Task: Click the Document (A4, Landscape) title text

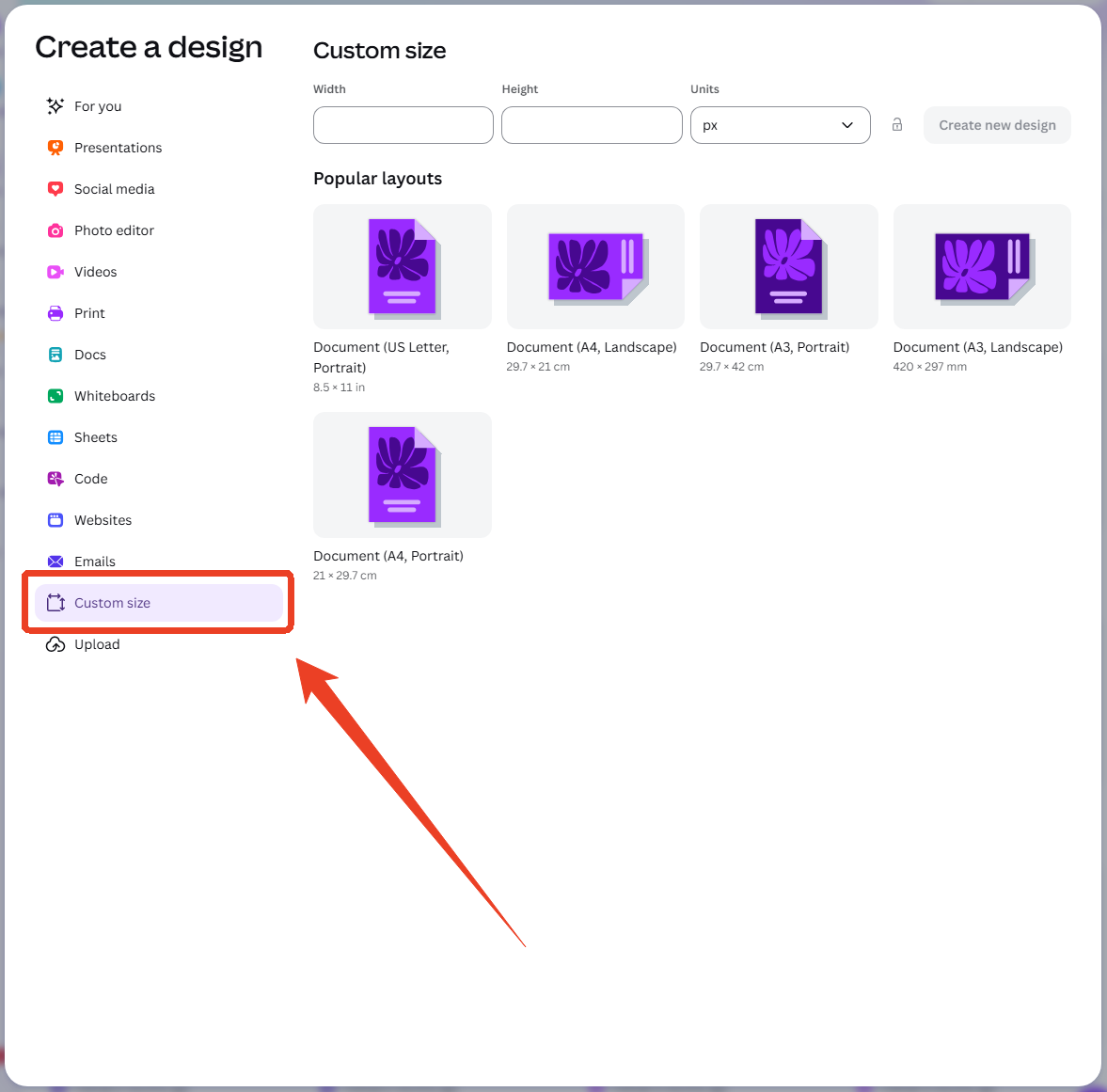Action: (x=592, y=347)
